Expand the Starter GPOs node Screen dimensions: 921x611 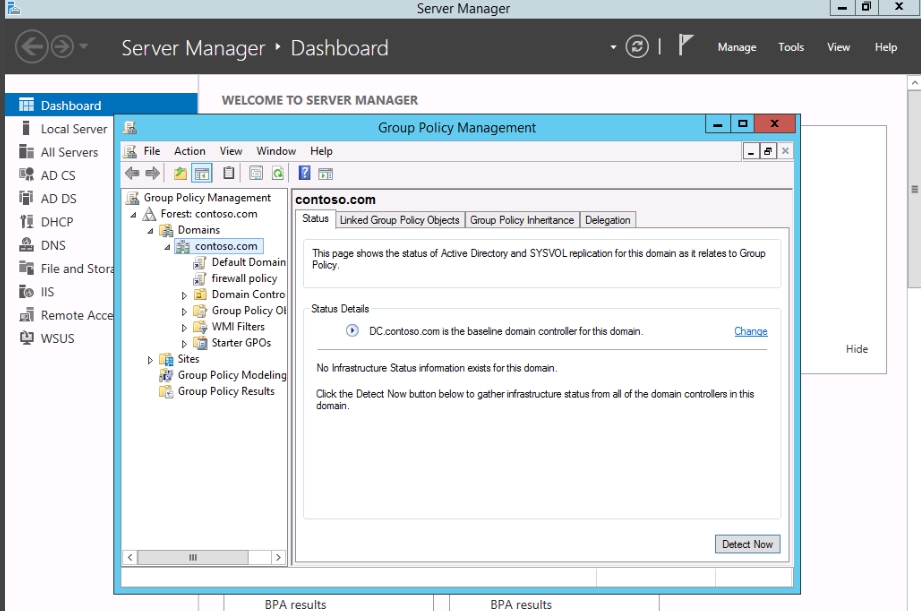(184, 344)
